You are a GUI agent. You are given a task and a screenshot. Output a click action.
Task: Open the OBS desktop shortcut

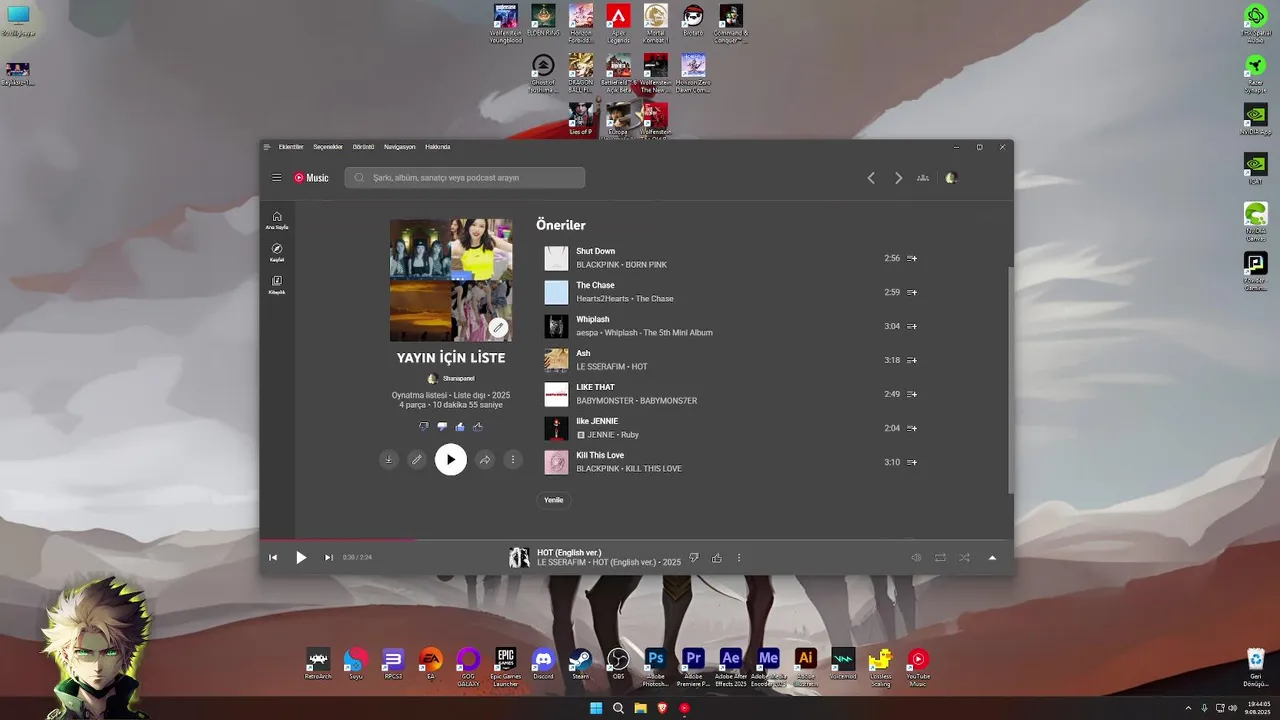618,665
